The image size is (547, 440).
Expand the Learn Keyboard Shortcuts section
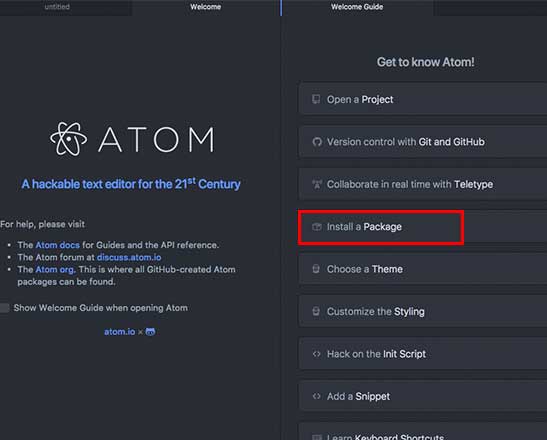pyautogui.click(x=423, y=433)
